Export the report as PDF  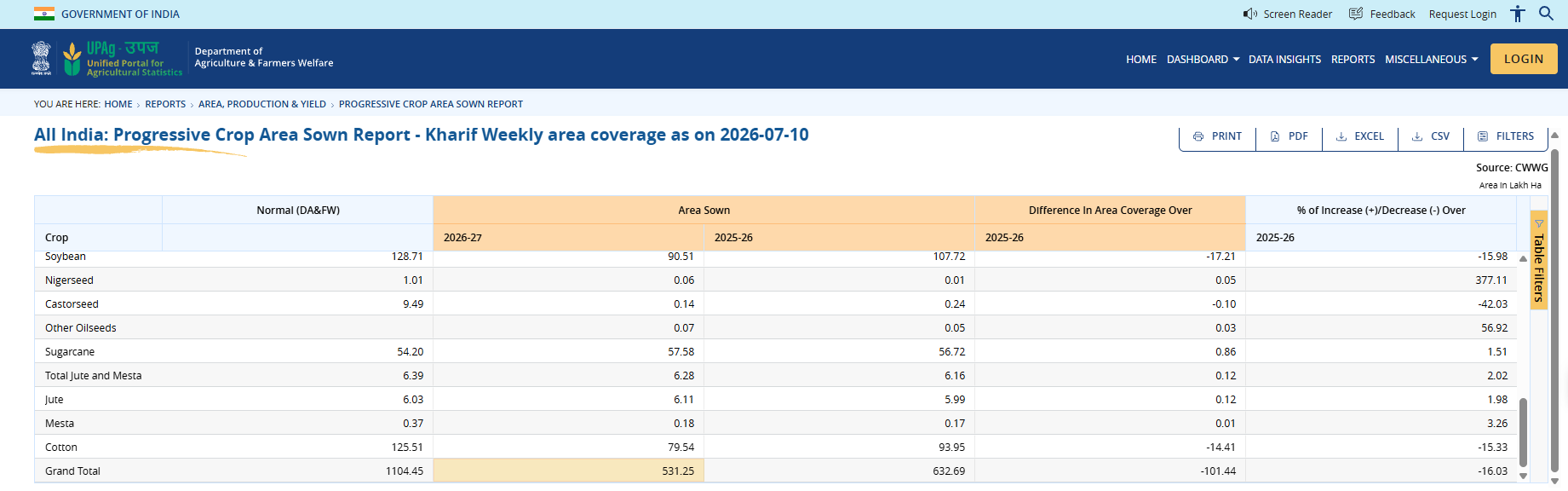1289,136
